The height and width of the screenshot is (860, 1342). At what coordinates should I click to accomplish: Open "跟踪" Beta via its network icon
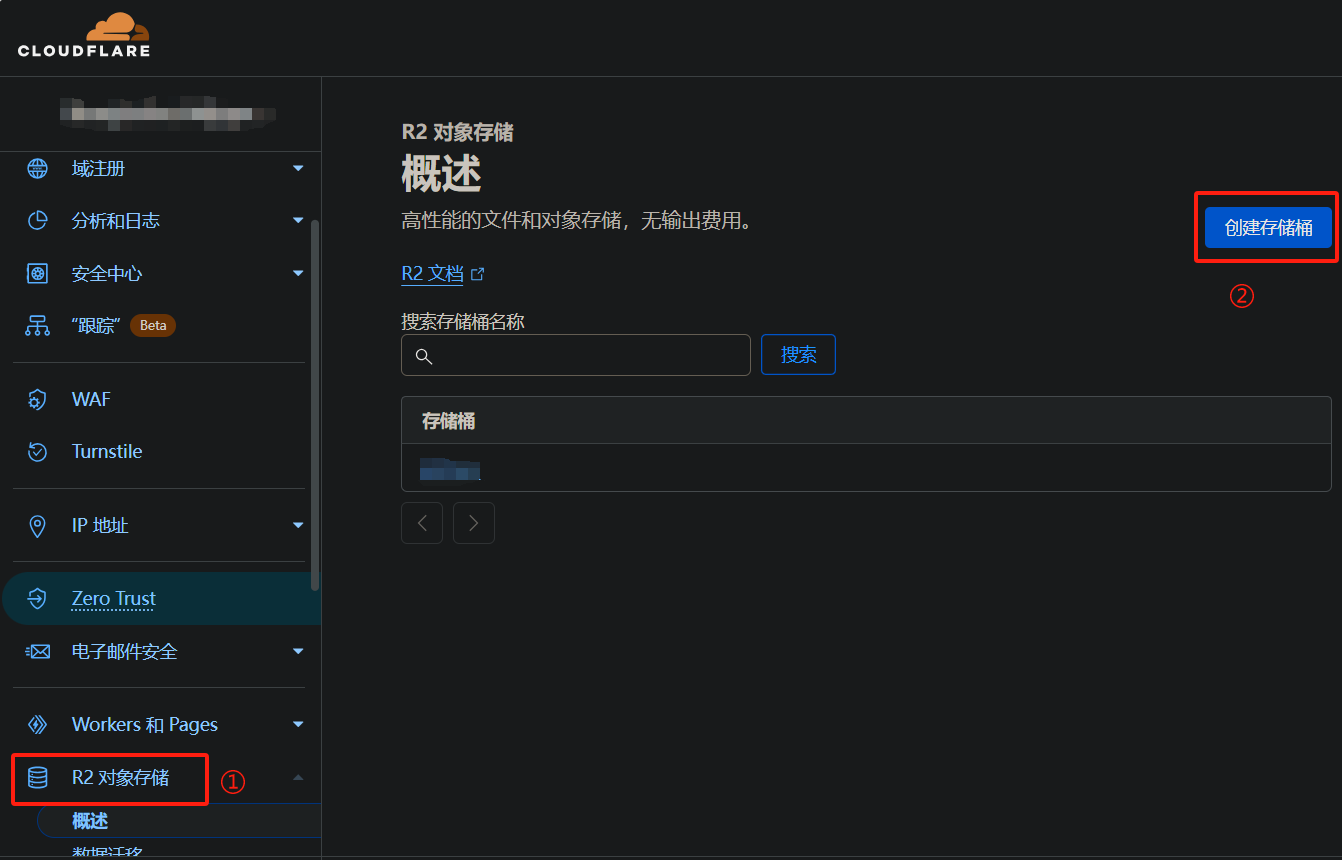[x=37, y=325]
